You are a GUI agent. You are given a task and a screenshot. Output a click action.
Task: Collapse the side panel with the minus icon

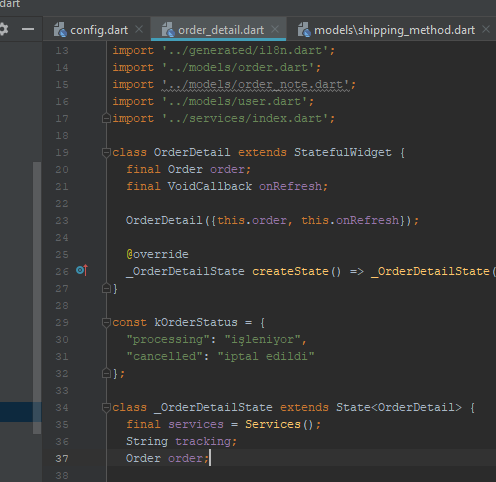[28, 29]
